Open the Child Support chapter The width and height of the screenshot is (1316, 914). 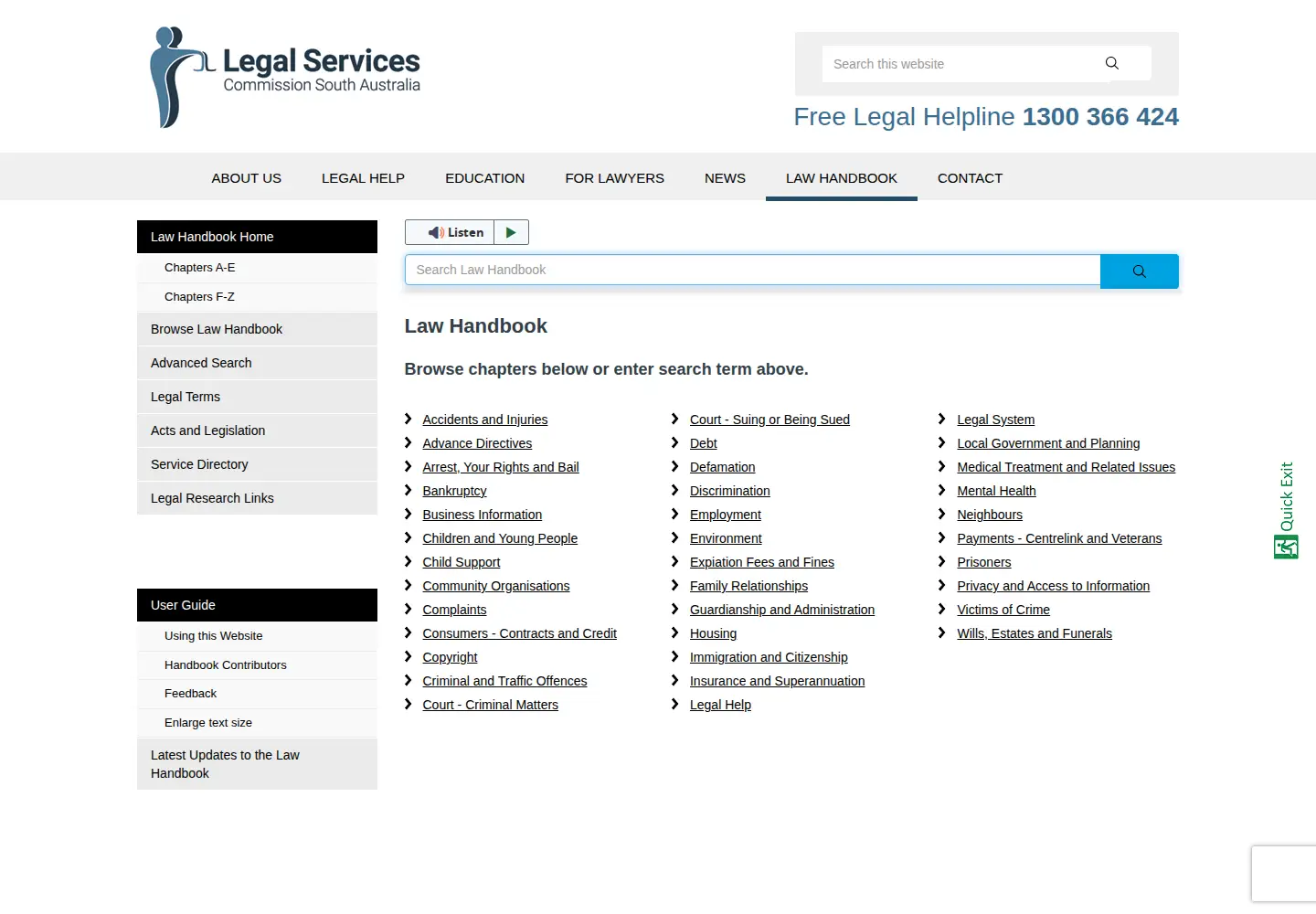click(462, 562)
